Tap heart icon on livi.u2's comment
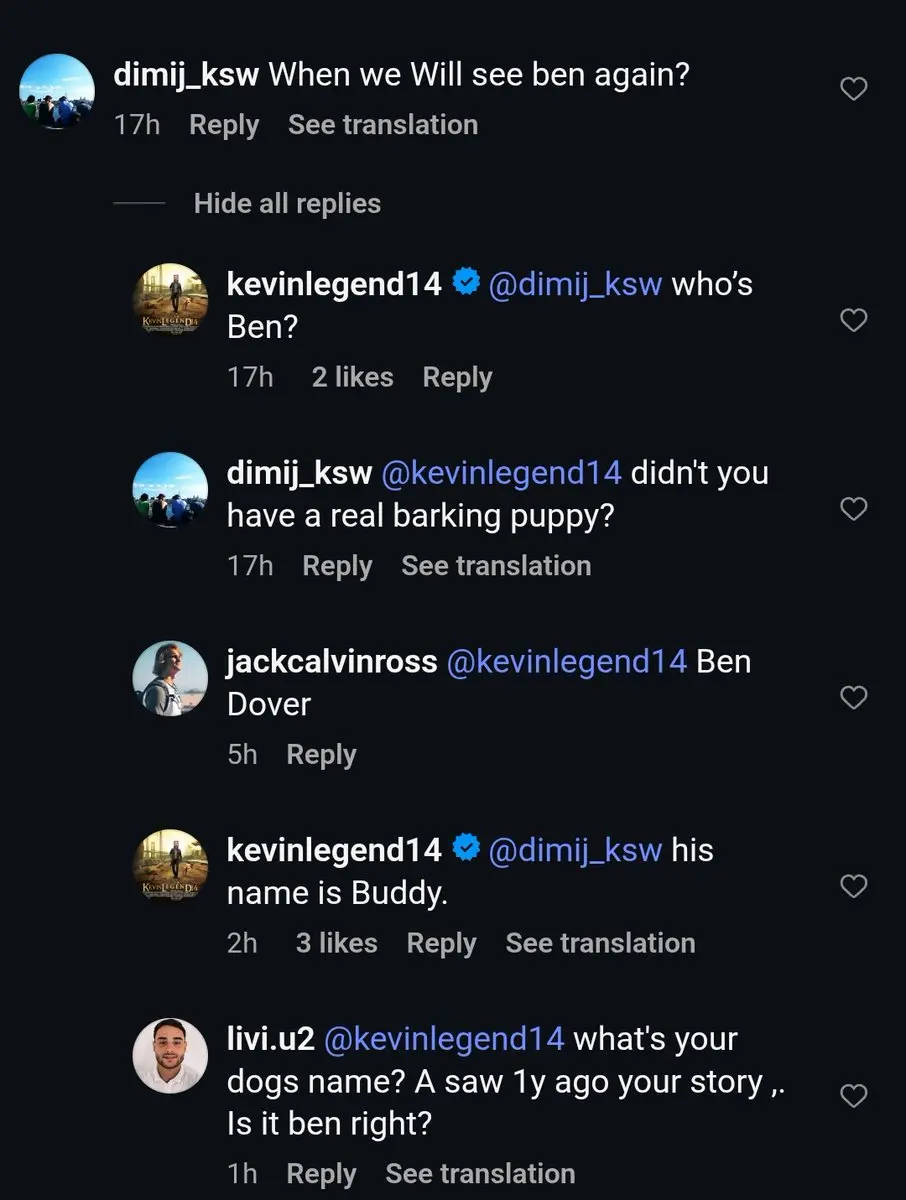This screenshot has height=1200, width=906. point(853,1096)
